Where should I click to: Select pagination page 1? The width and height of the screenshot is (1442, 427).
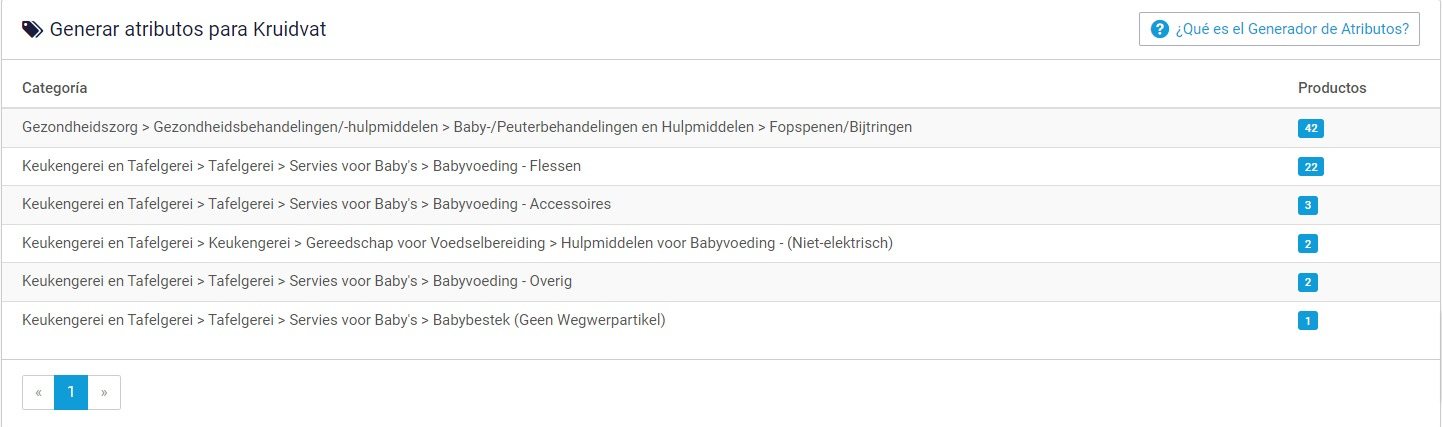(71, 392)
